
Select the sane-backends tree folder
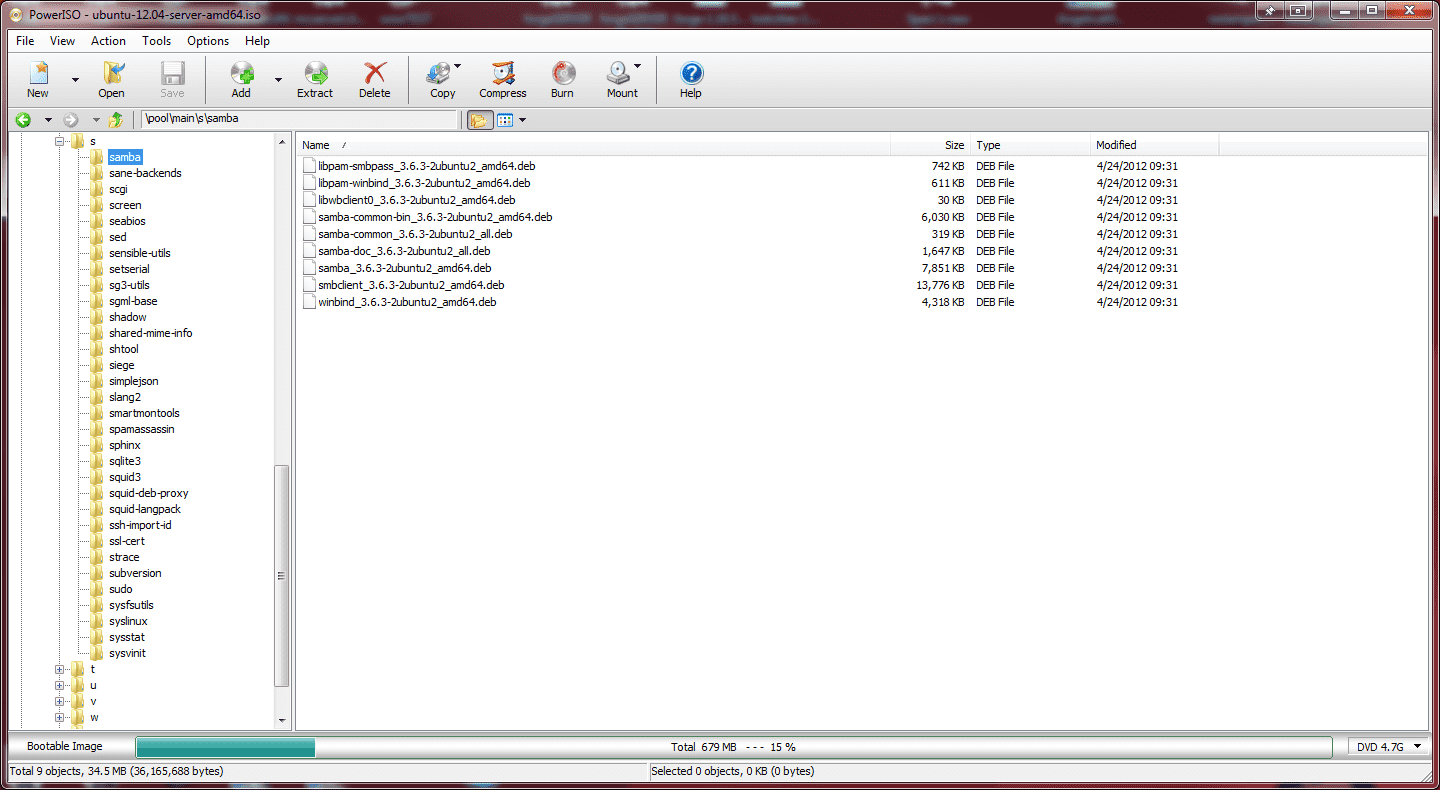pyautogui.click(x=145, y=173)
